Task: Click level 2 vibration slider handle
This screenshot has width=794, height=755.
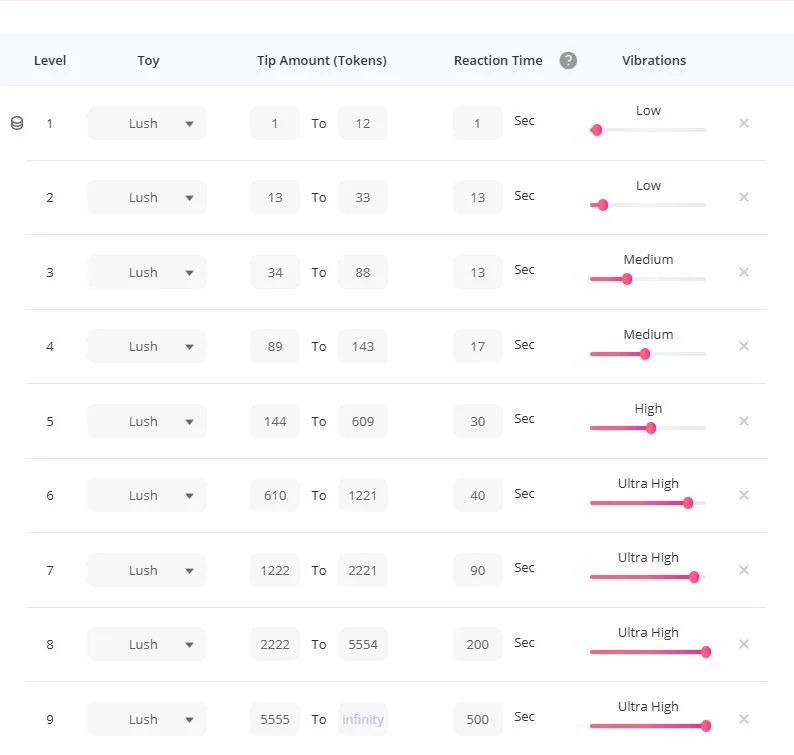Action: [x=602, y=205]
